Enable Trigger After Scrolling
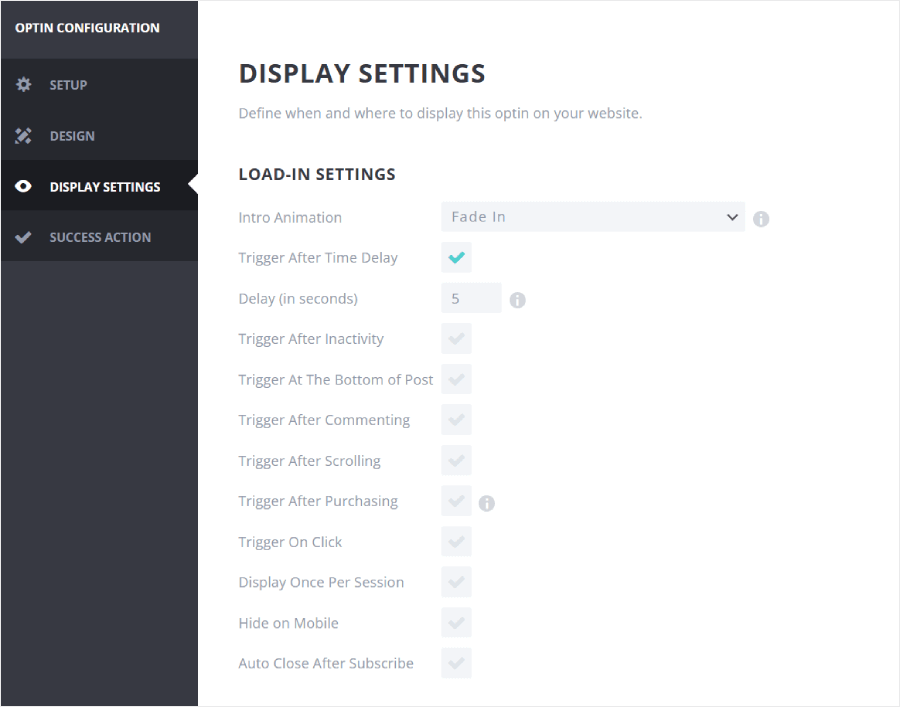900x707 pixels. (456, 460)
